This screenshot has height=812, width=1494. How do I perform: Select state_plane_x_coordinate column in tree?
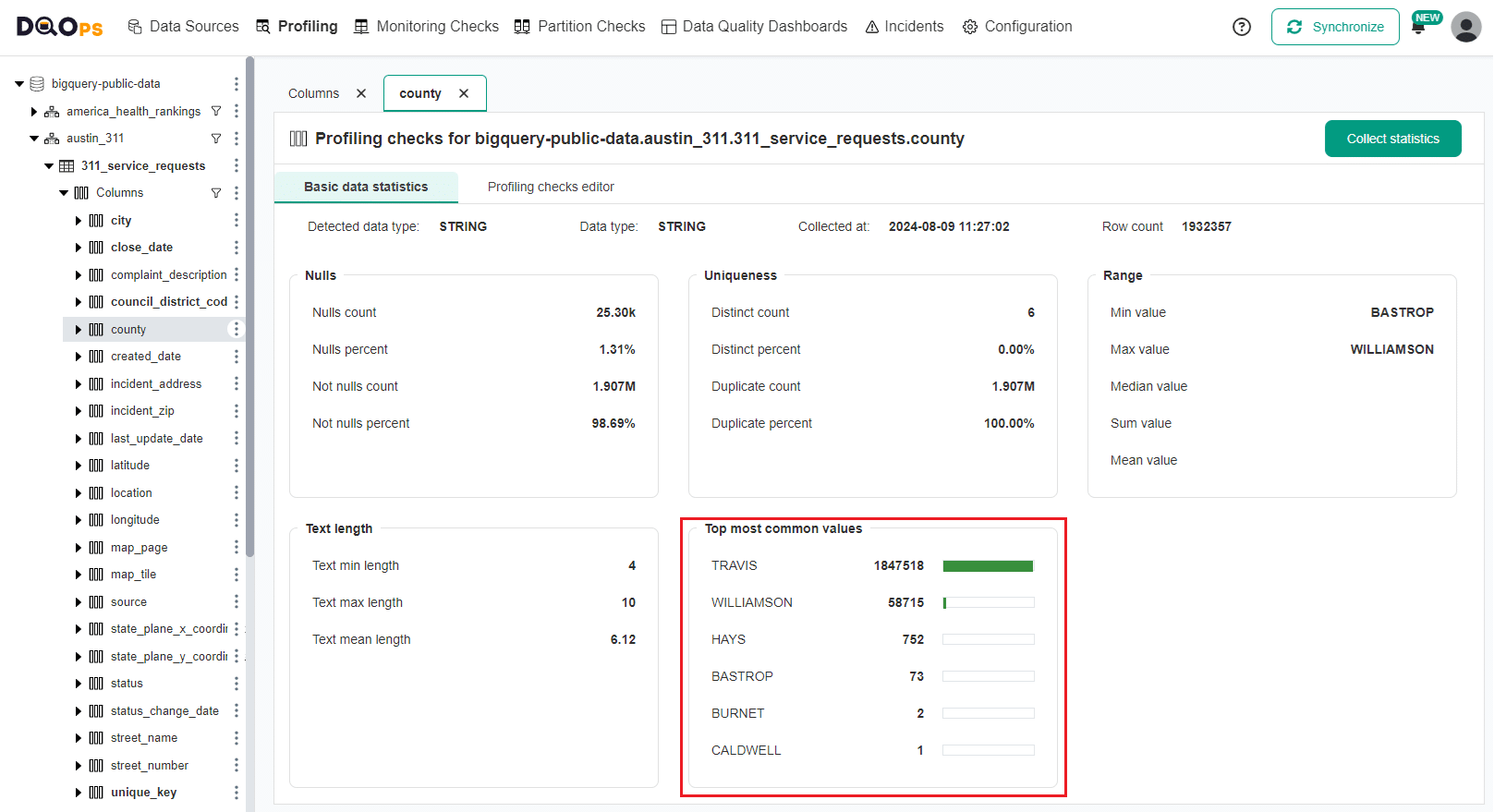tap(168, 629)
